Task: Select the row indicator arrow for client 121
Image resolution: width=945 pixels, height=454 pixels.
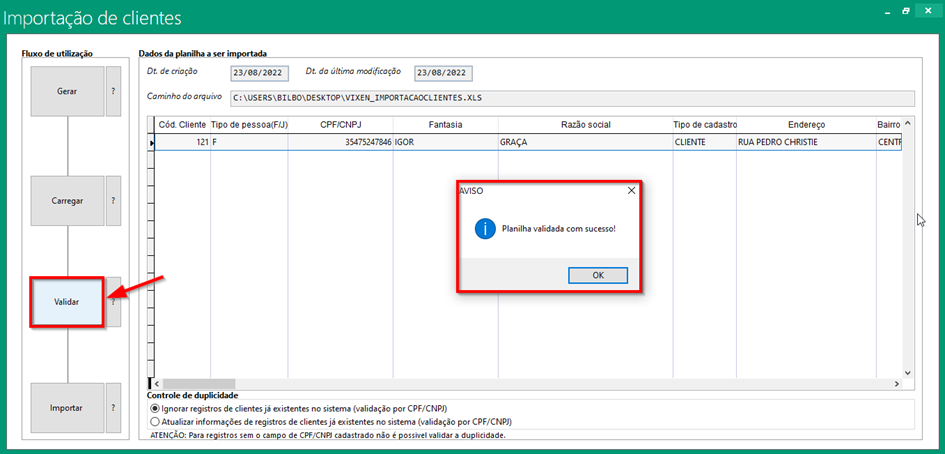Action: pyautogui.click(x=152, y=143)
